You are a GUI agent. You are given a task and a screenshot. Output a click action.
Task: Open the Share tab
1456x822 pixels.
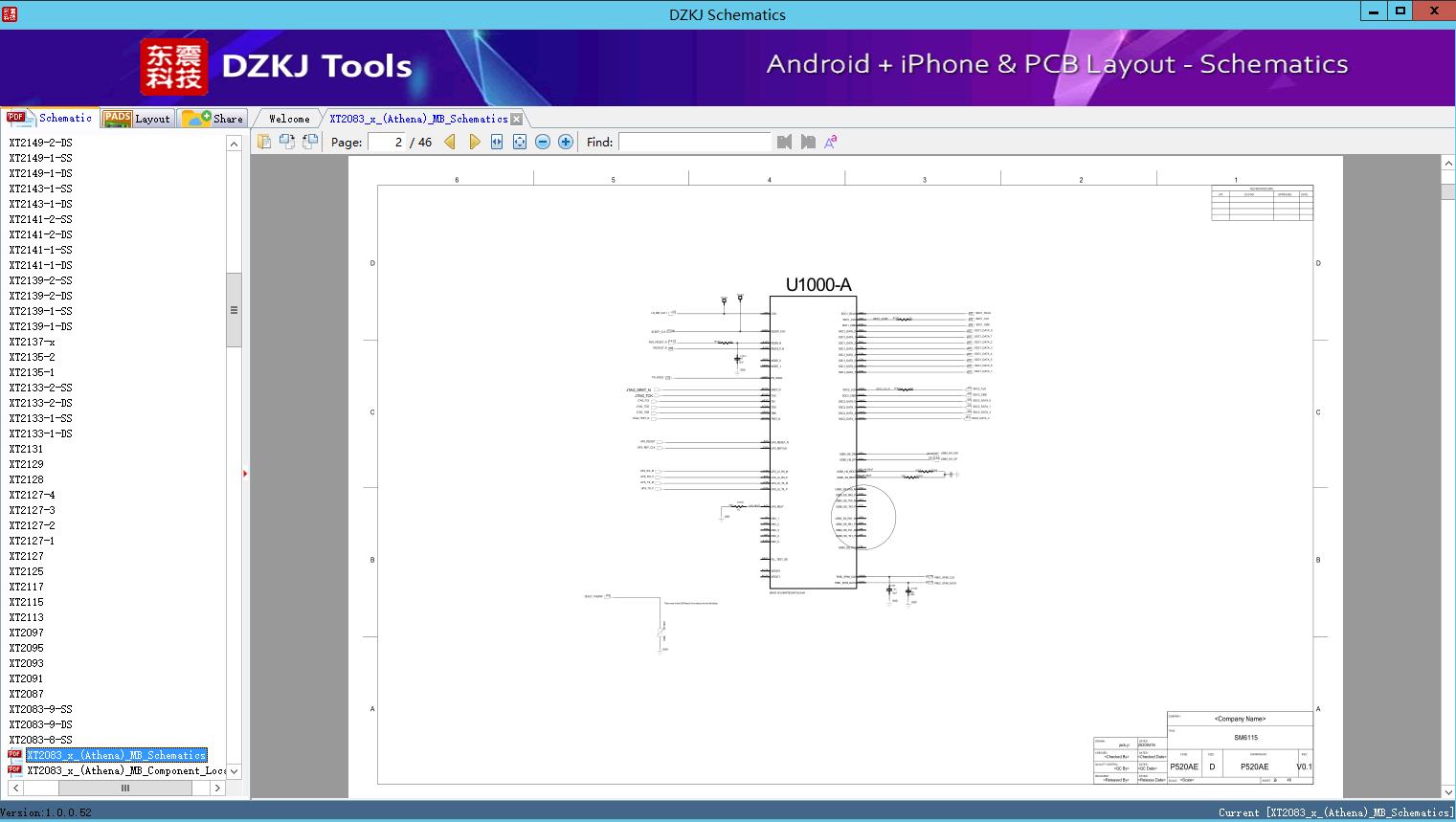point(213,119)
